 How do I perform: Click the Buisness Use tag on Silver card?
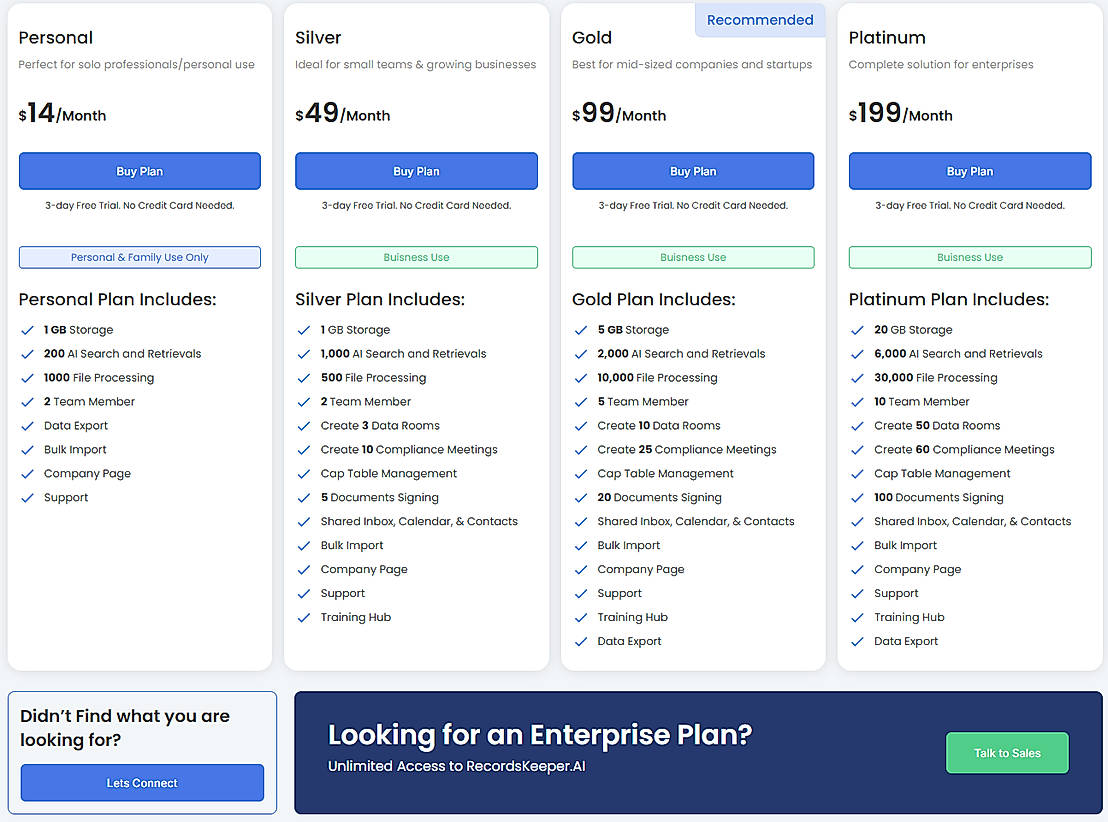416,257
